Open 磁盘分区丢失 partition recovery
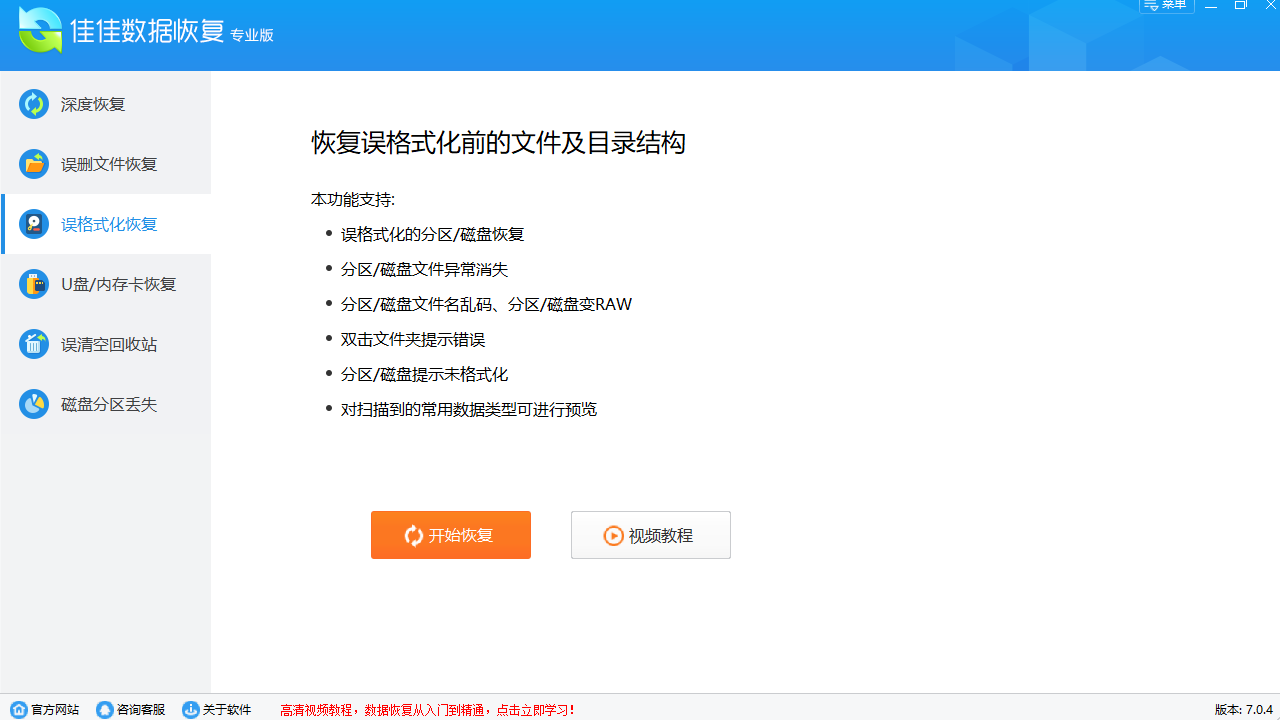Image resolution: width=1280 pixels, height=720 pixels. click(x=105, y=404)
